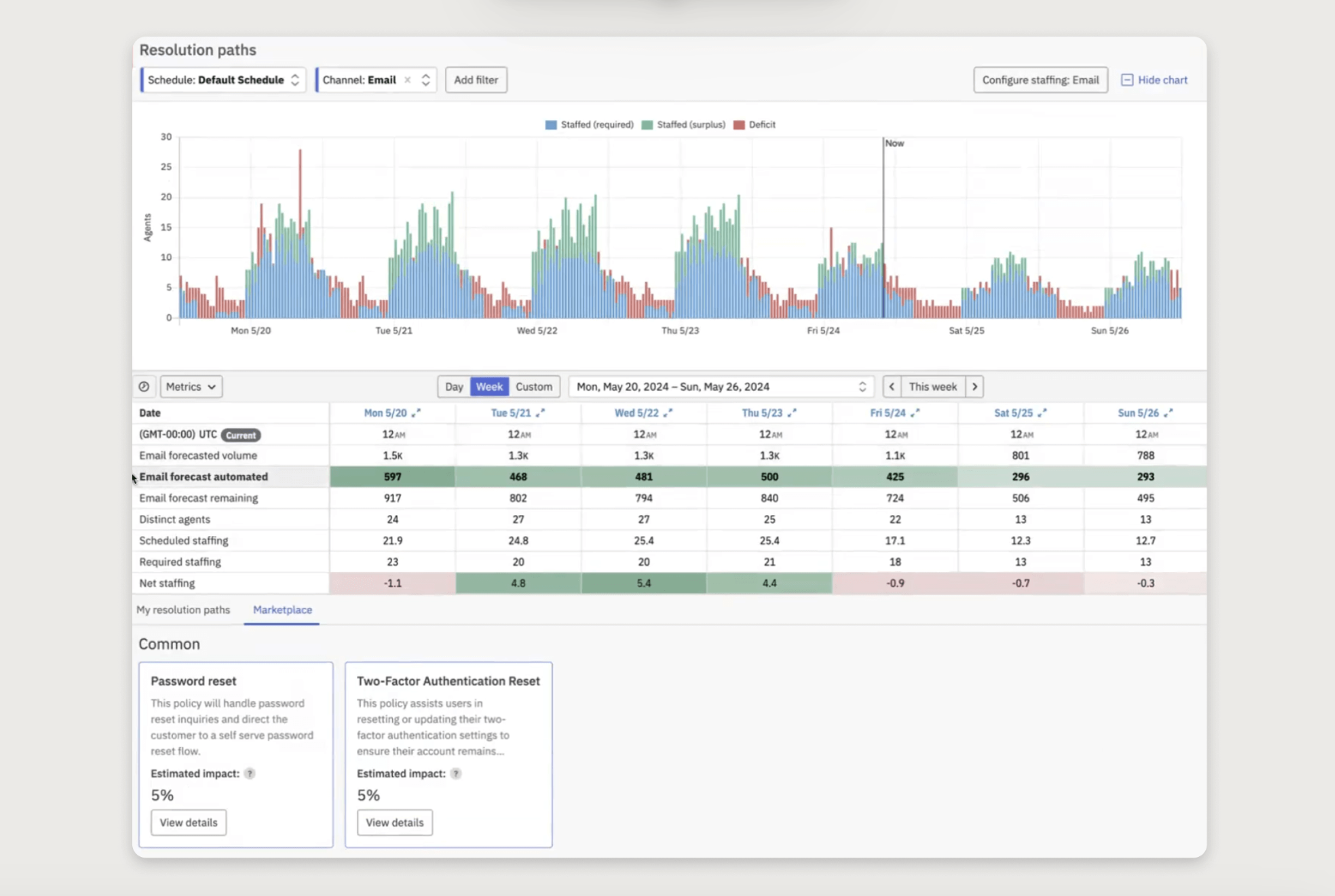
Task: View details for Two-Factor Authentication Reset
Action: [x=395, y=823]
